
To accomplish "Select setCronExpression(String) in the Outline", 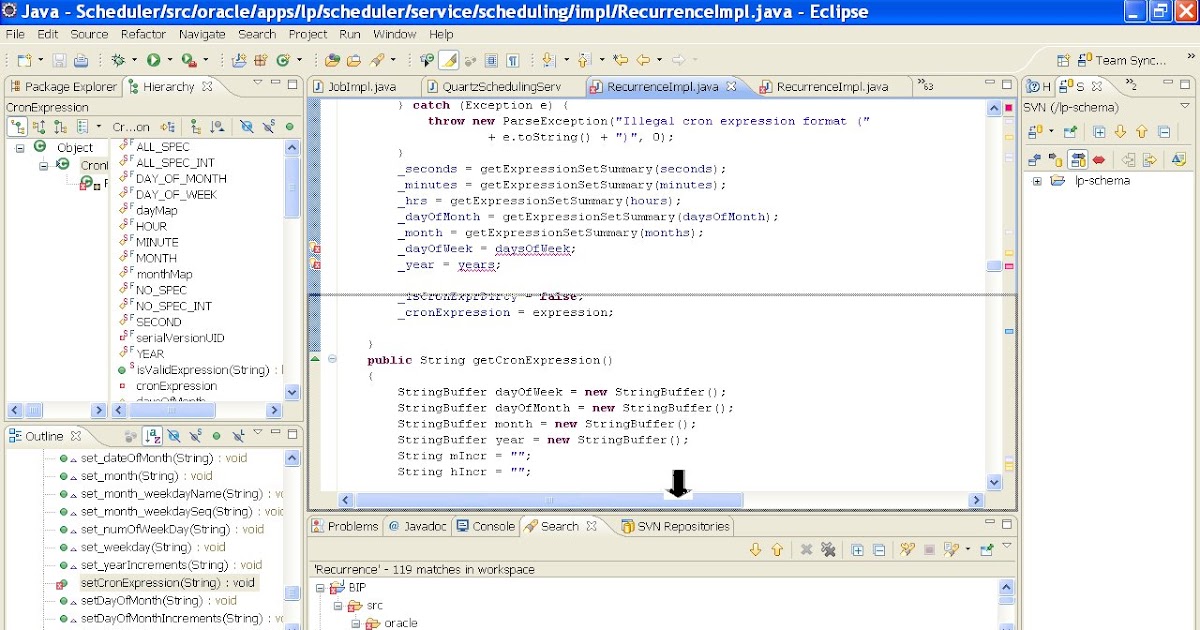I will 167,583.
